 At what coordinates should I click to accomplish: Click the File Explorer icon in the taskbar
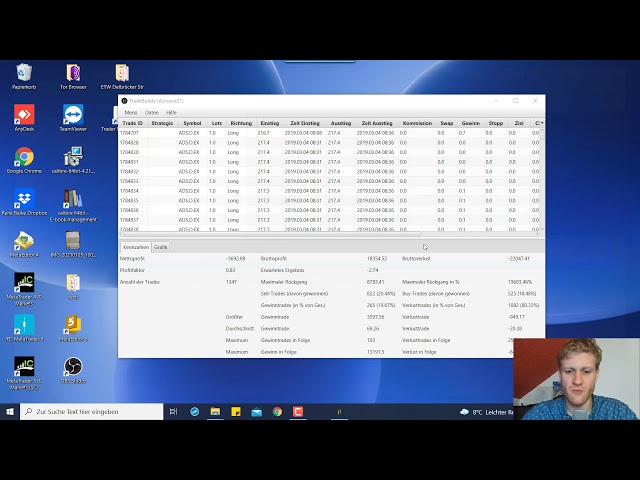(x=215, y=411)
